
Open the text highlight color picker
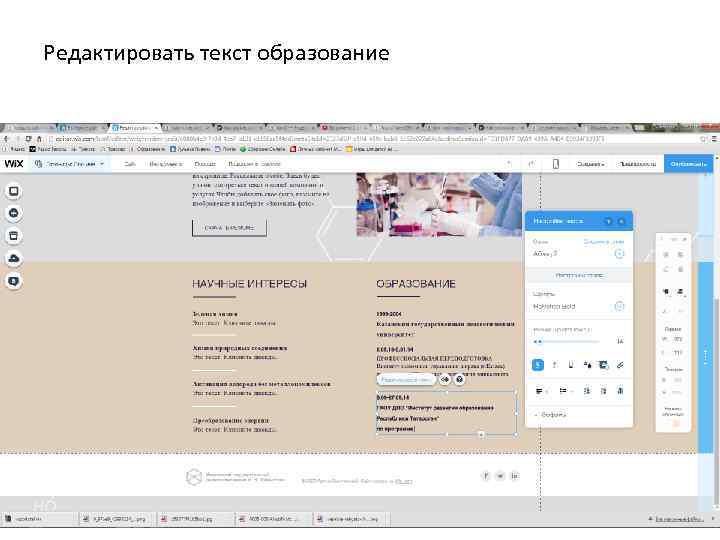(603, 365)
